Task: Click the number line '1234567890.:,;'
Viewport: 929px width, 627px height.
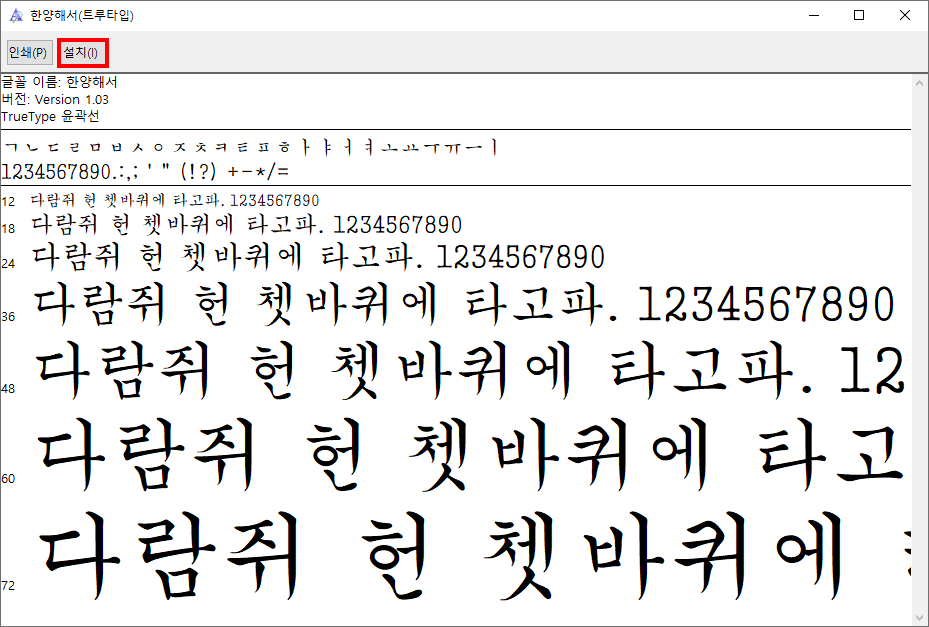Action: tap(145, 172)
